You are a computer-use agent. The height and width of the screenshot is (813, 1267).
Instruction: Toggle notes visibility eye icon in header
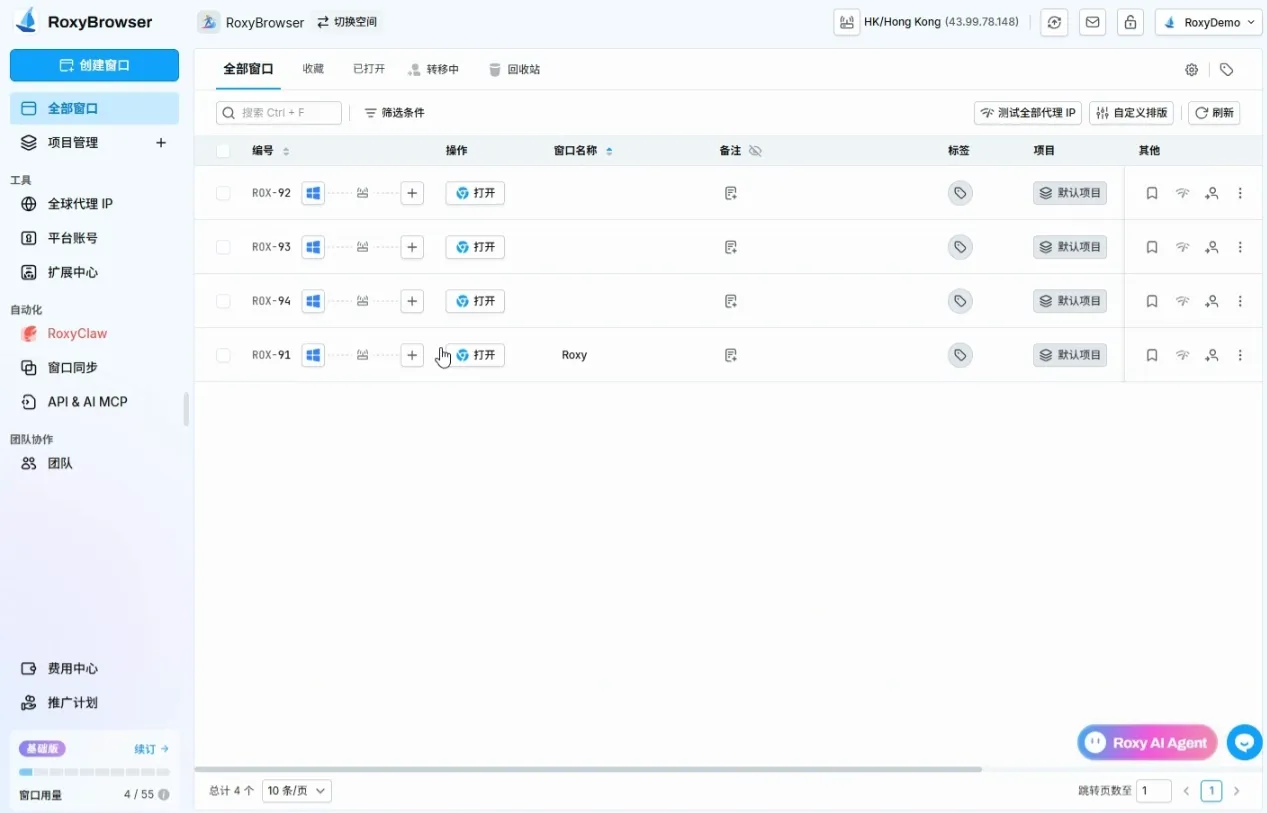pos(755,151)
